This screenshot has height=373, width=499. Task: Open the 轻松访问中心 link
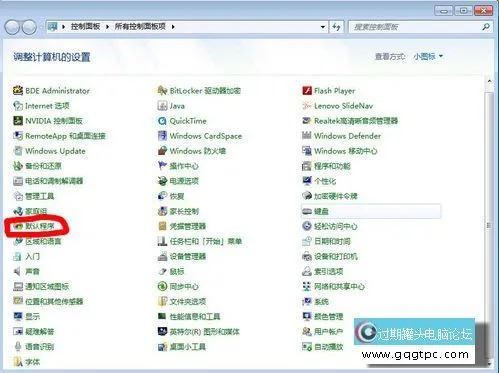tap(336, 226)
